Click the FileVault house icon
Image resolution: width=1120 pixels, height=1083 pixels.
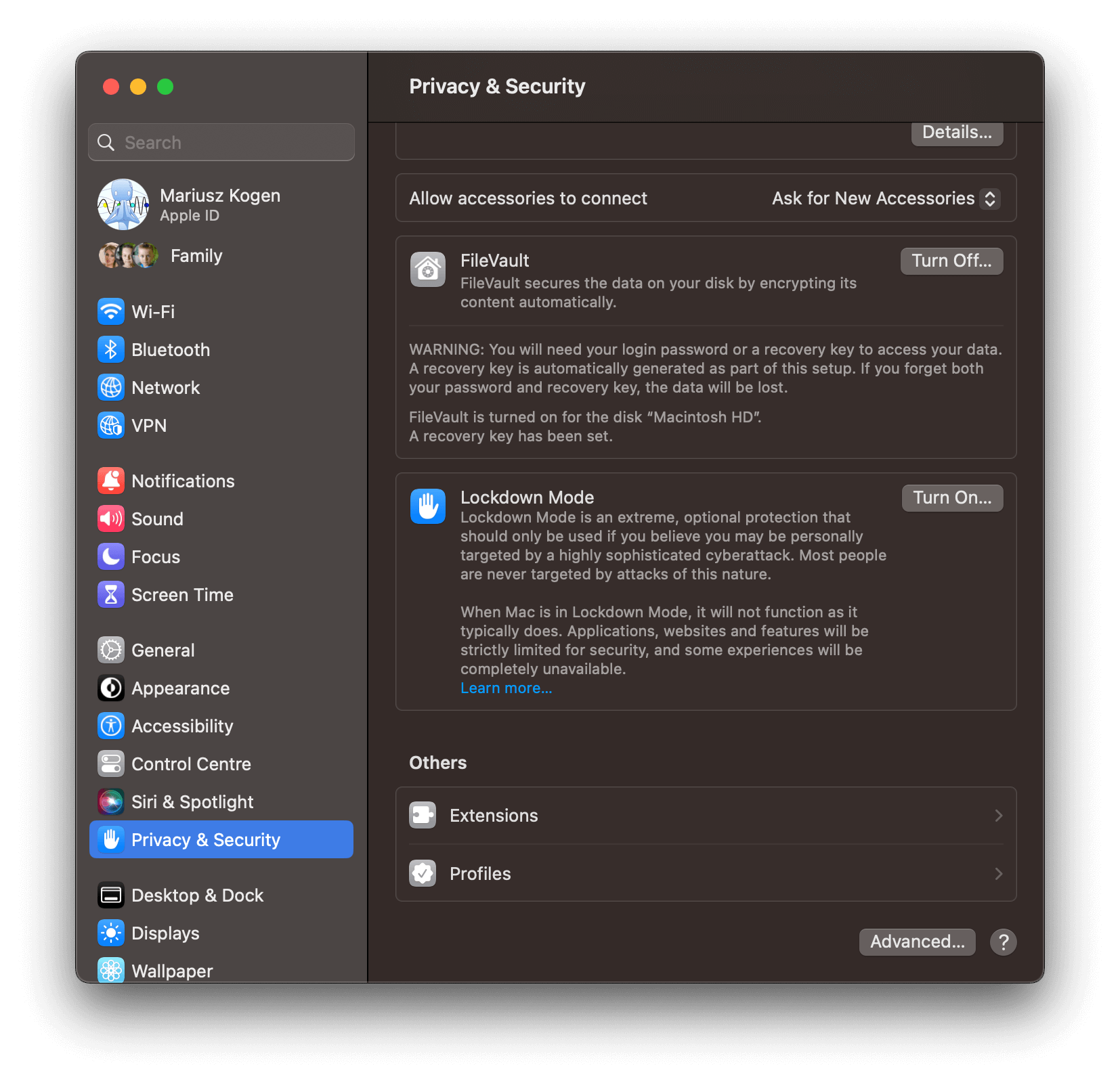(x=428, y=270)
